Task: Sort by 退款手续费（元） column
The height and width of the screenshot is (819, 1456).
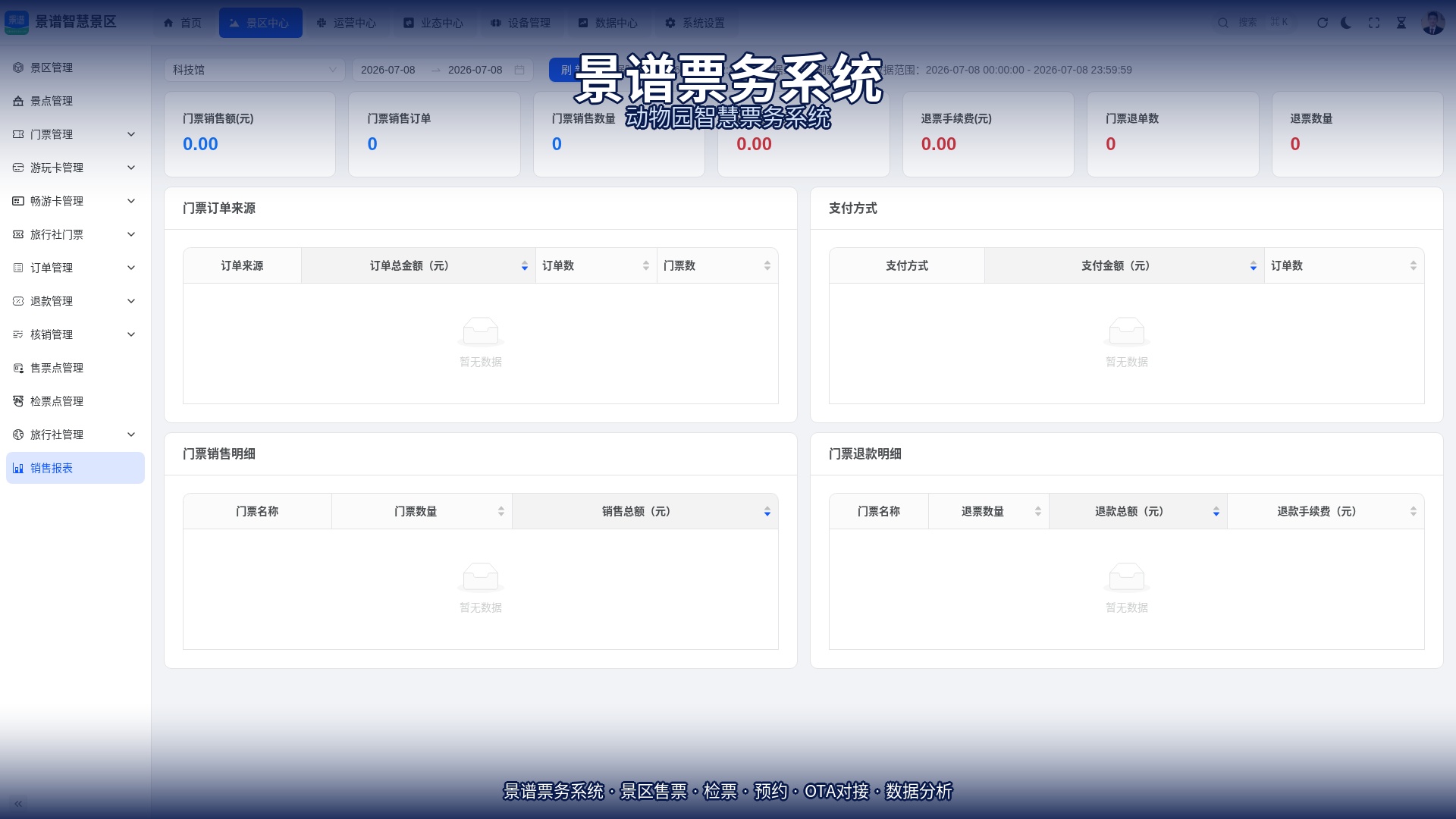Action: pos(1414,512)
